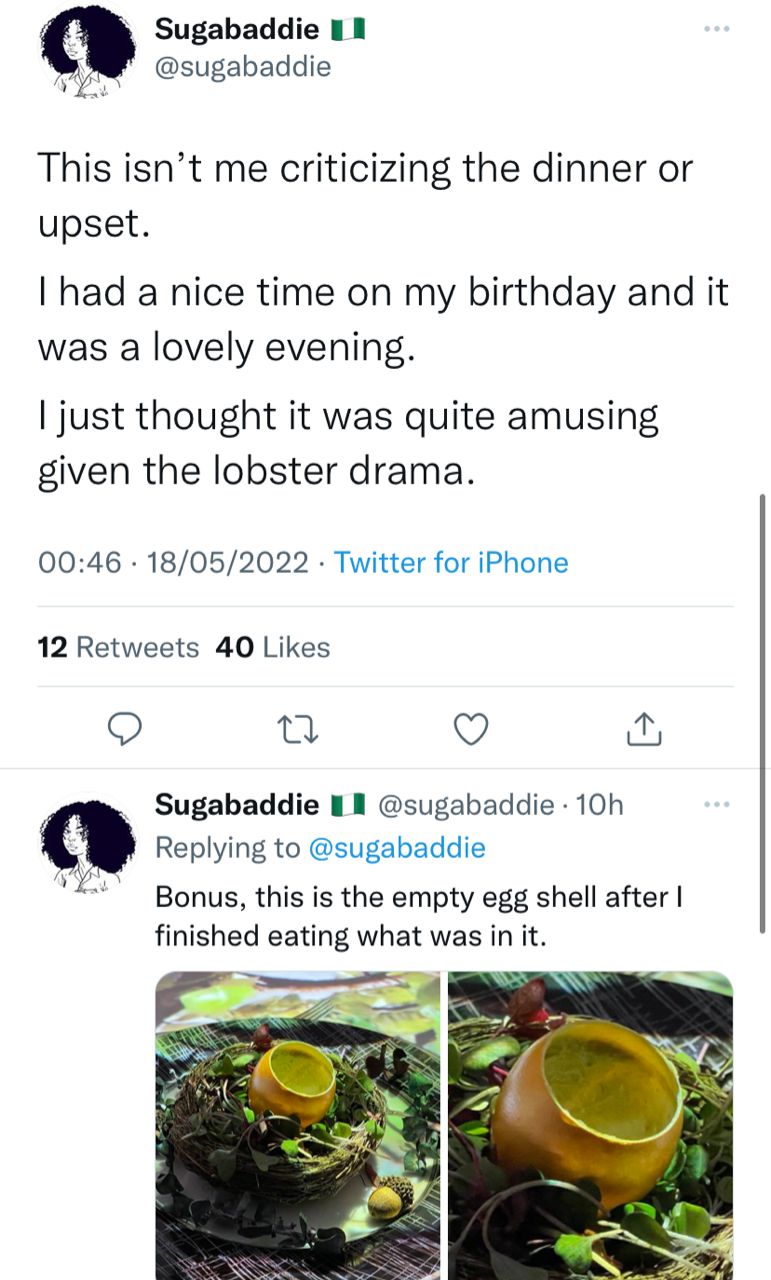Retweet using the arrows icon

(297, 733)
